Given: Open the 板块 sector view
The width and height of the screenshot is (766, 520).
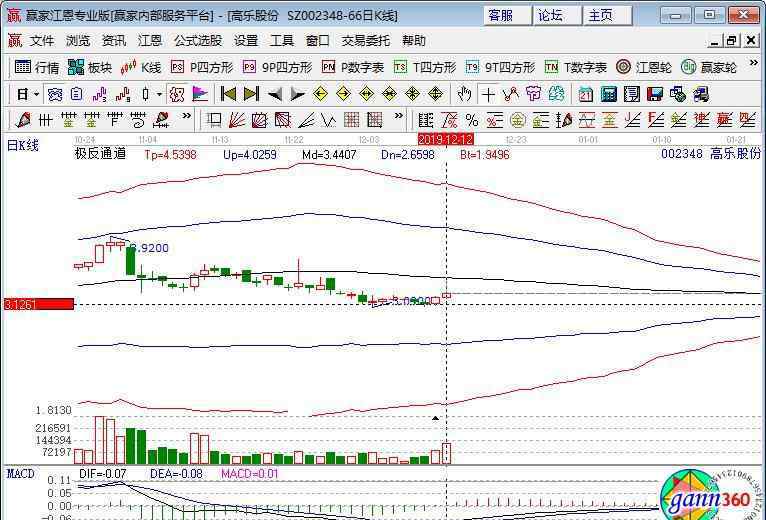Looking at the screenshot, I should coord(90,67).
